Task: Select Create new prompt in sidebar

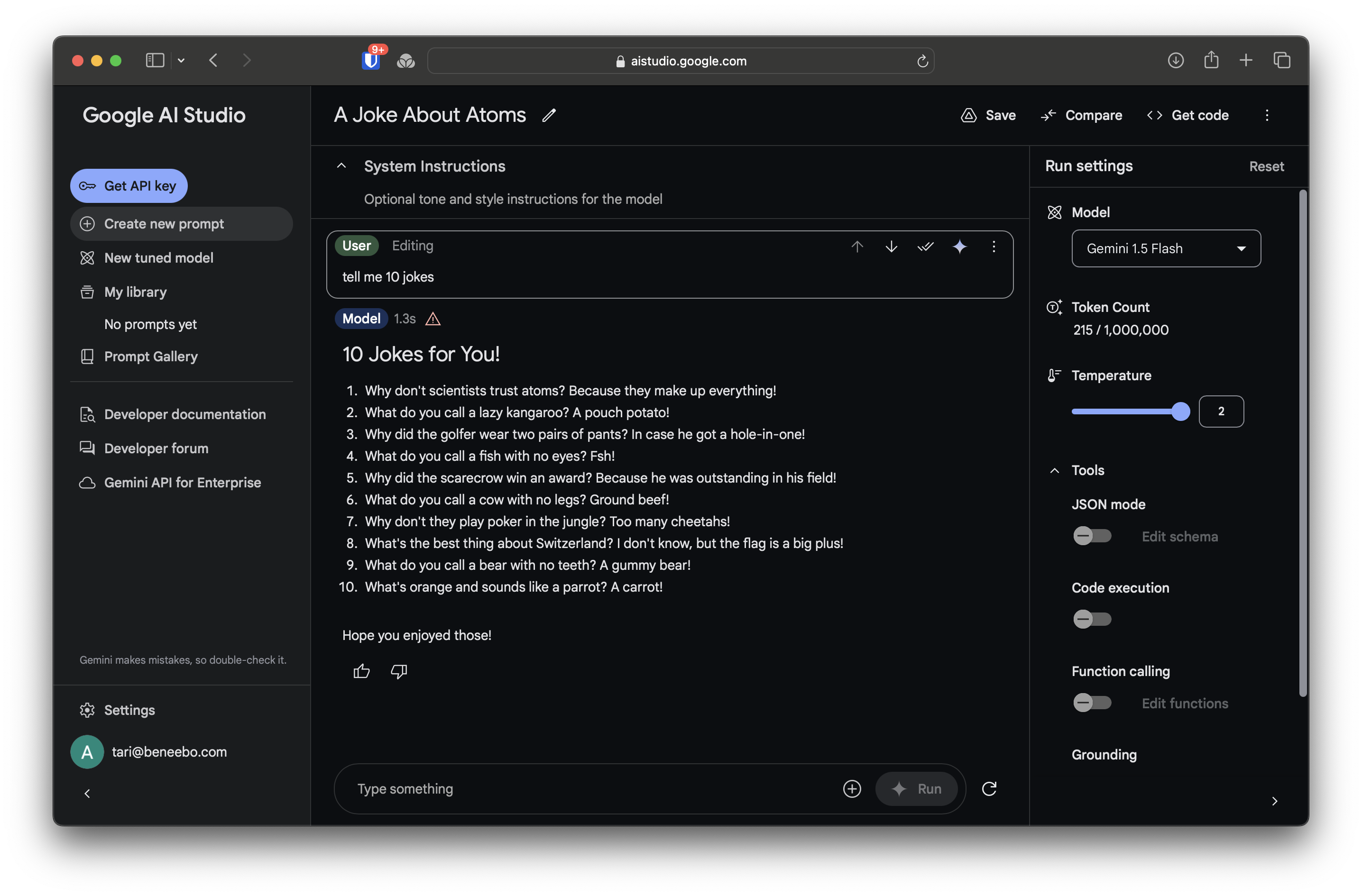Action: 182,224
